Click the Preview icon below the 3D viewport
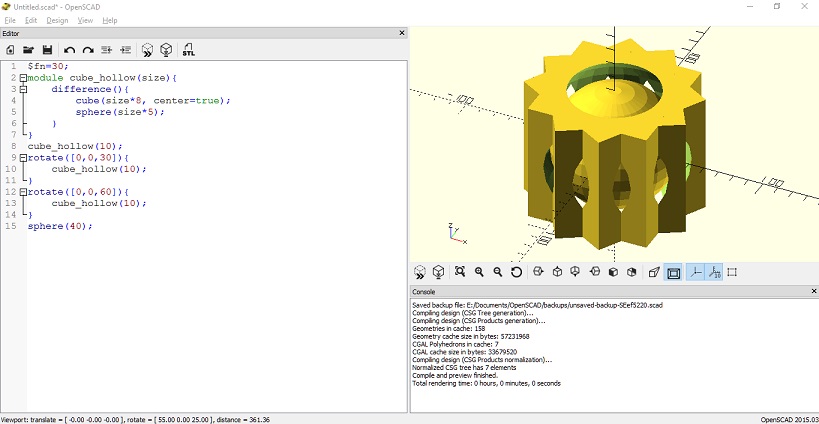819x424 pixels. [419, 272]
